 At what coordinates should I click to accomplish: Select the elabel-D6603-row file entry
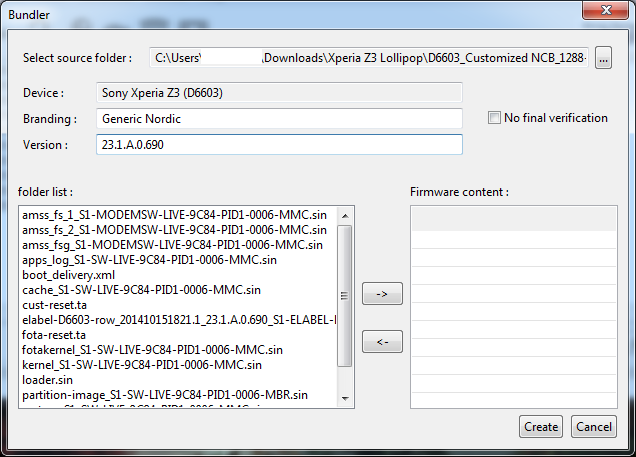(179, 320)
